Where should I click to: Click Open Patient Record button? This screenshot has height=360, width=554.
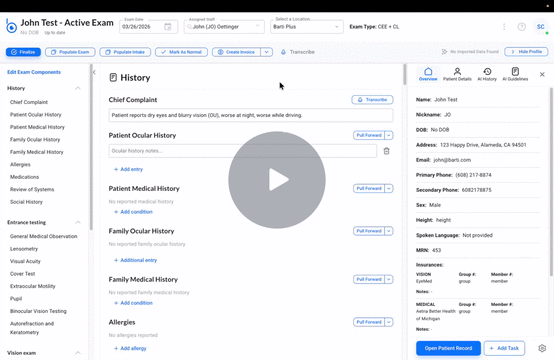click(448, 348)
